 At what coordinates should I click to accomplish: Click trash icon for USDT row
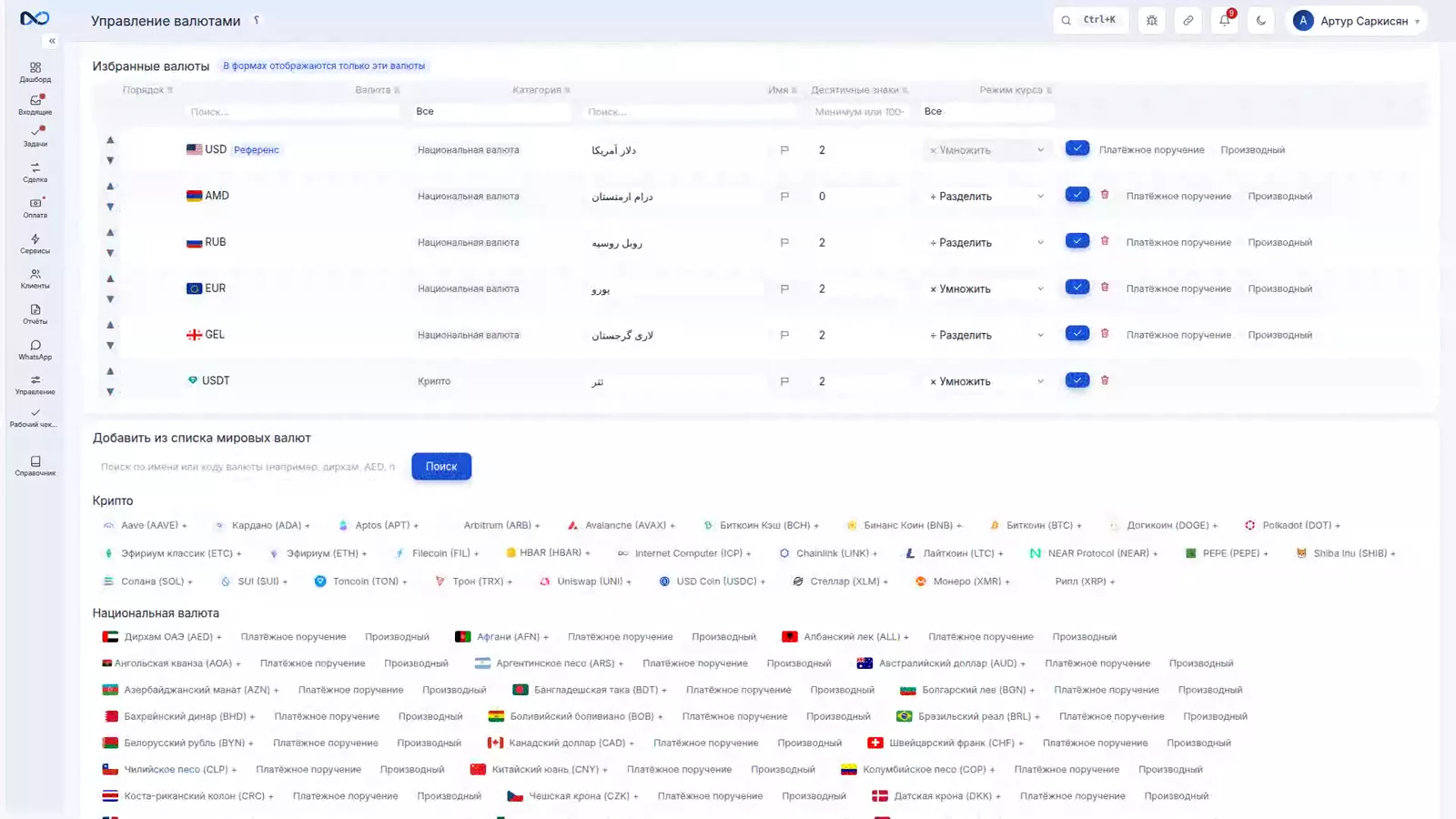click(1105, 380)
